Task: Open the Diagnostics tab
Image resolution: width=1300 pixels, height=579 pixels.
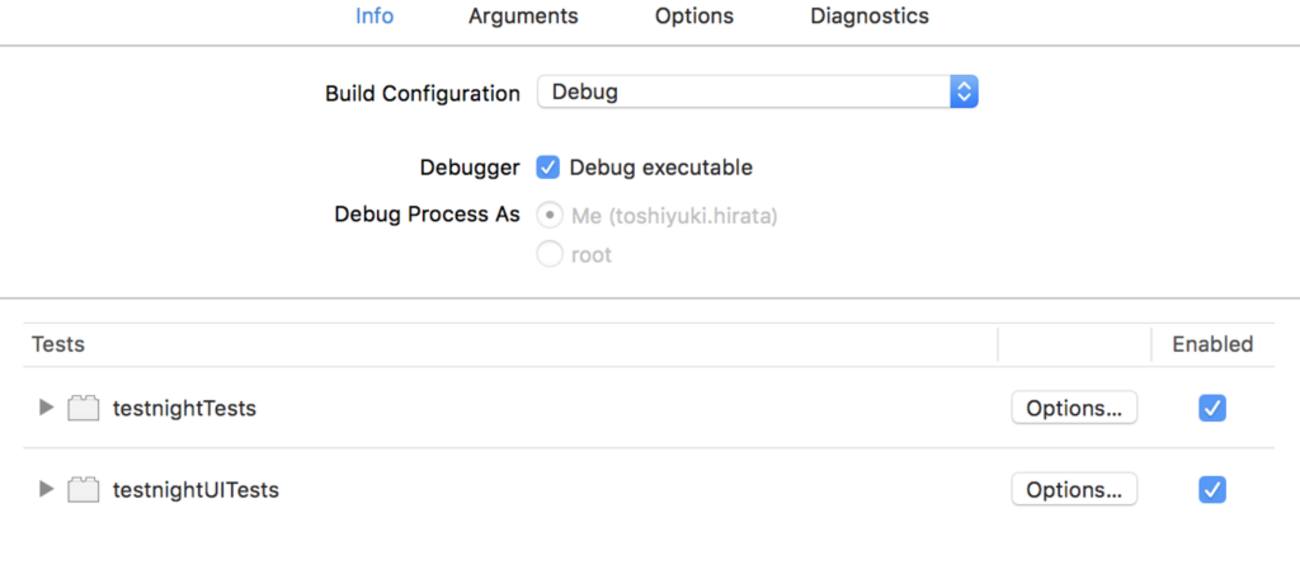Action: coord(869,16)
